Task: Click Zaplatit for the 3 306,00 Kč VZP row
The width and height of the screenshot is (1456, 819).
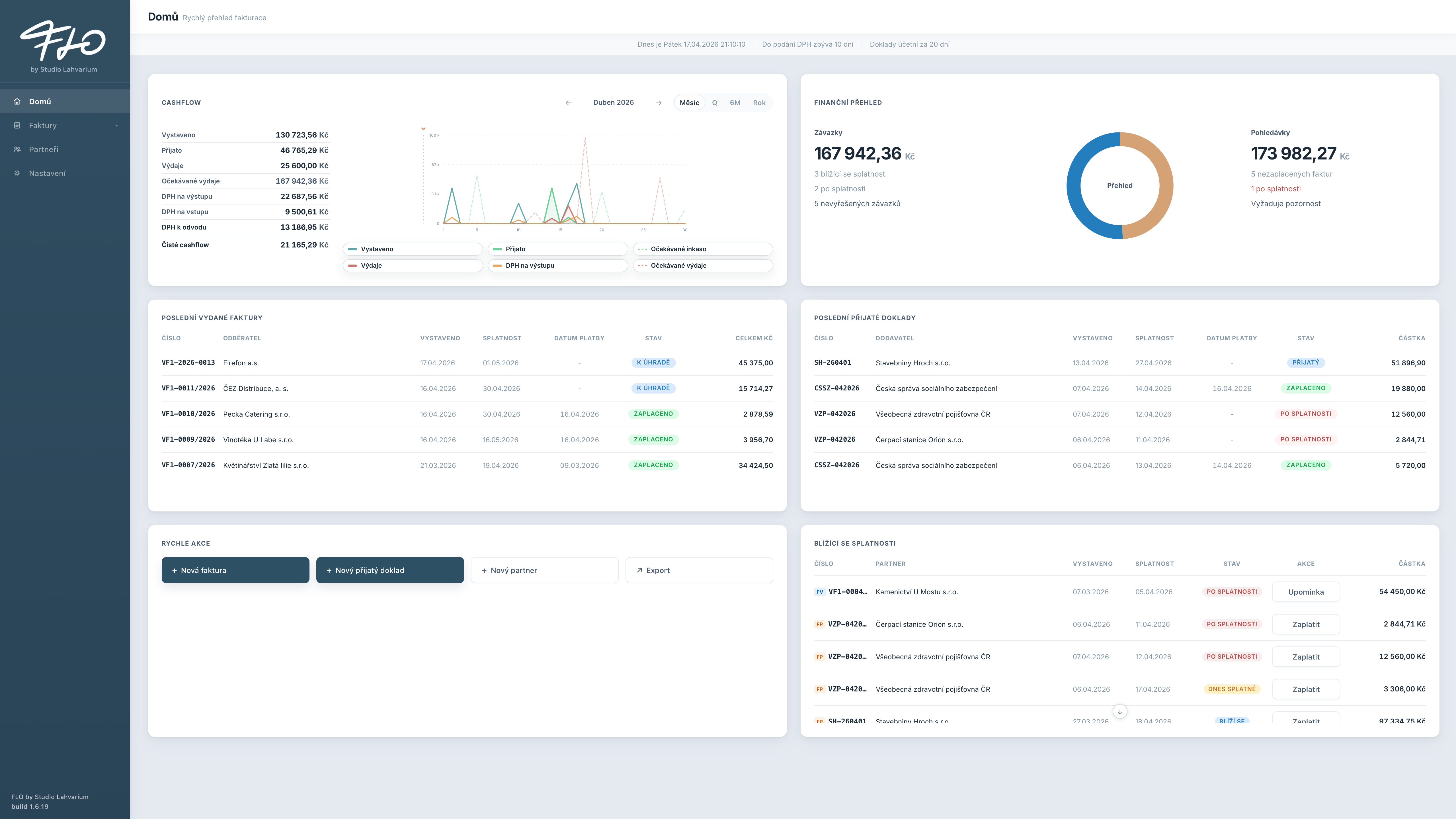Action: [x=1306, y=689]
